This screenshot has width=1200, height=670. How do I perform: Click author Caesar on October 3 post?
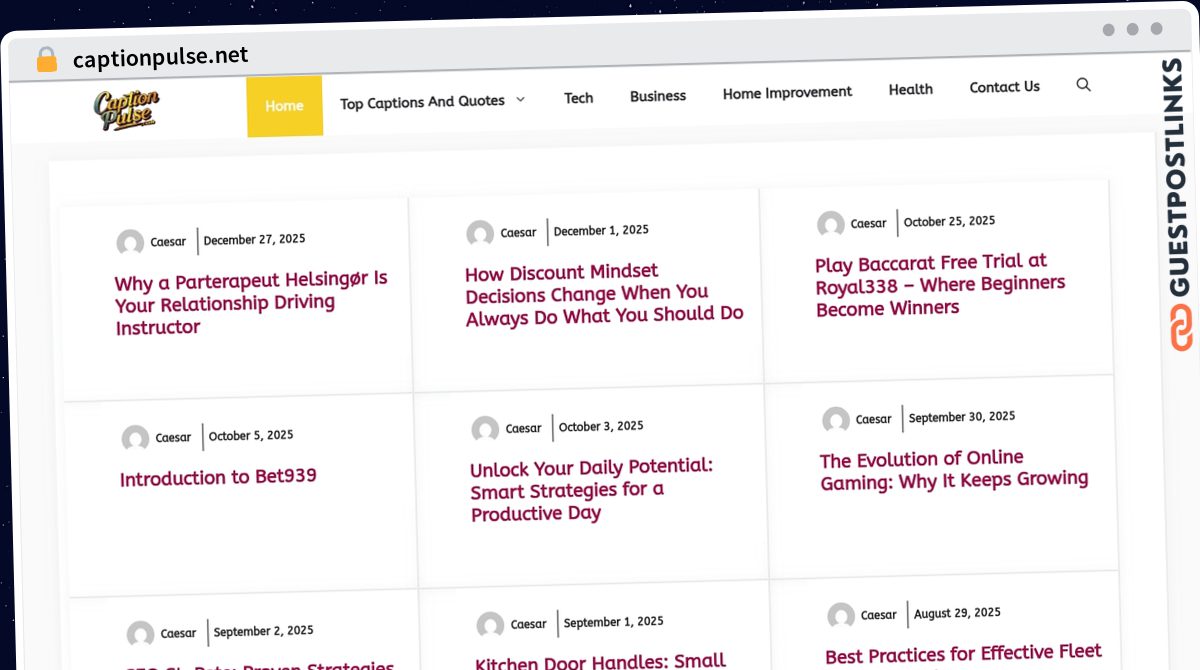coord(523,429)
